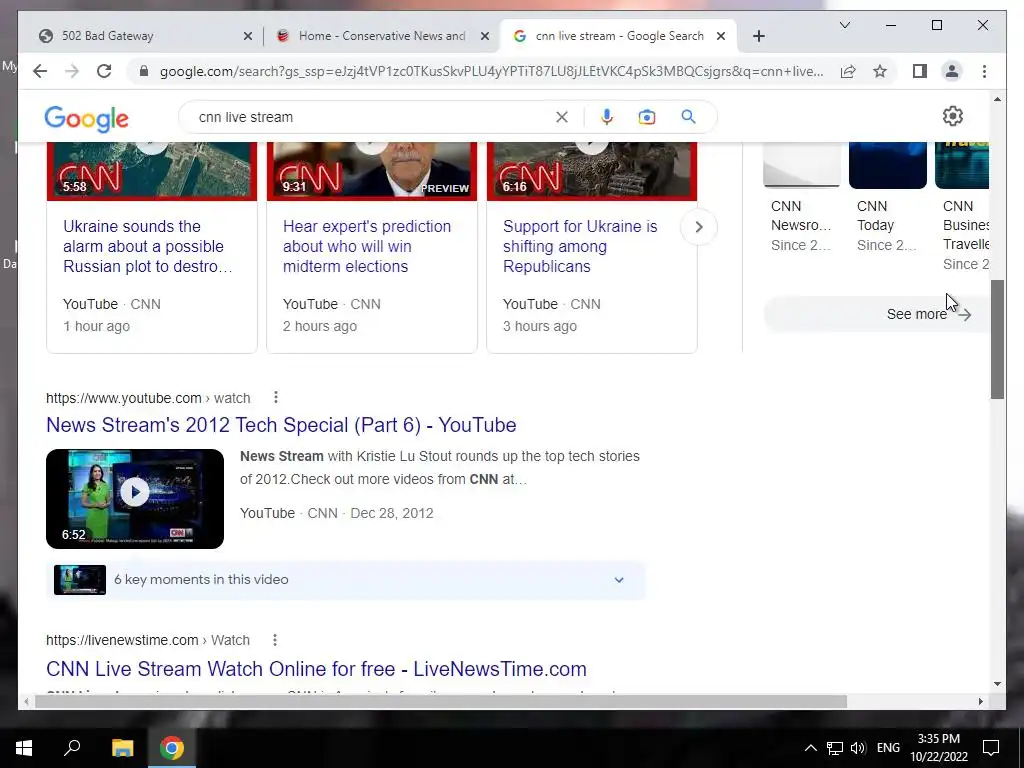The height and width of the screenshot is (768, 1024).
Task: Open the Chrome profile avatar
Action: pos(952,71)
